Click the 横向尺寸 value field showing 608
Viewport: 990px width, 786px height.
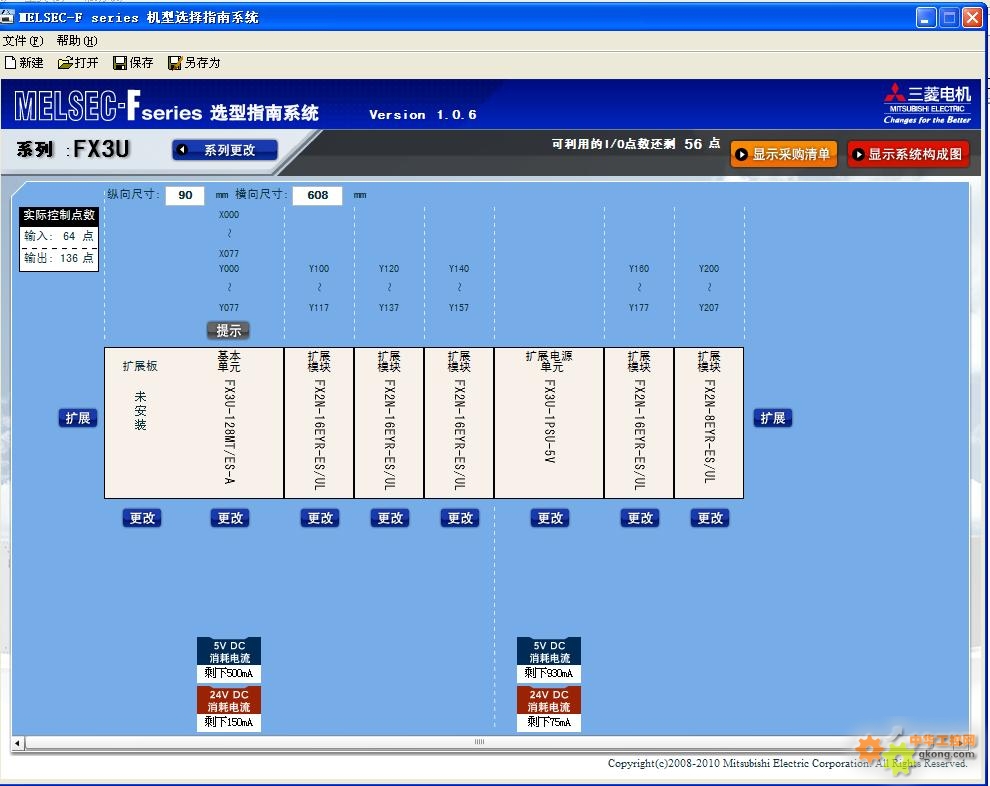coord(318,195)
